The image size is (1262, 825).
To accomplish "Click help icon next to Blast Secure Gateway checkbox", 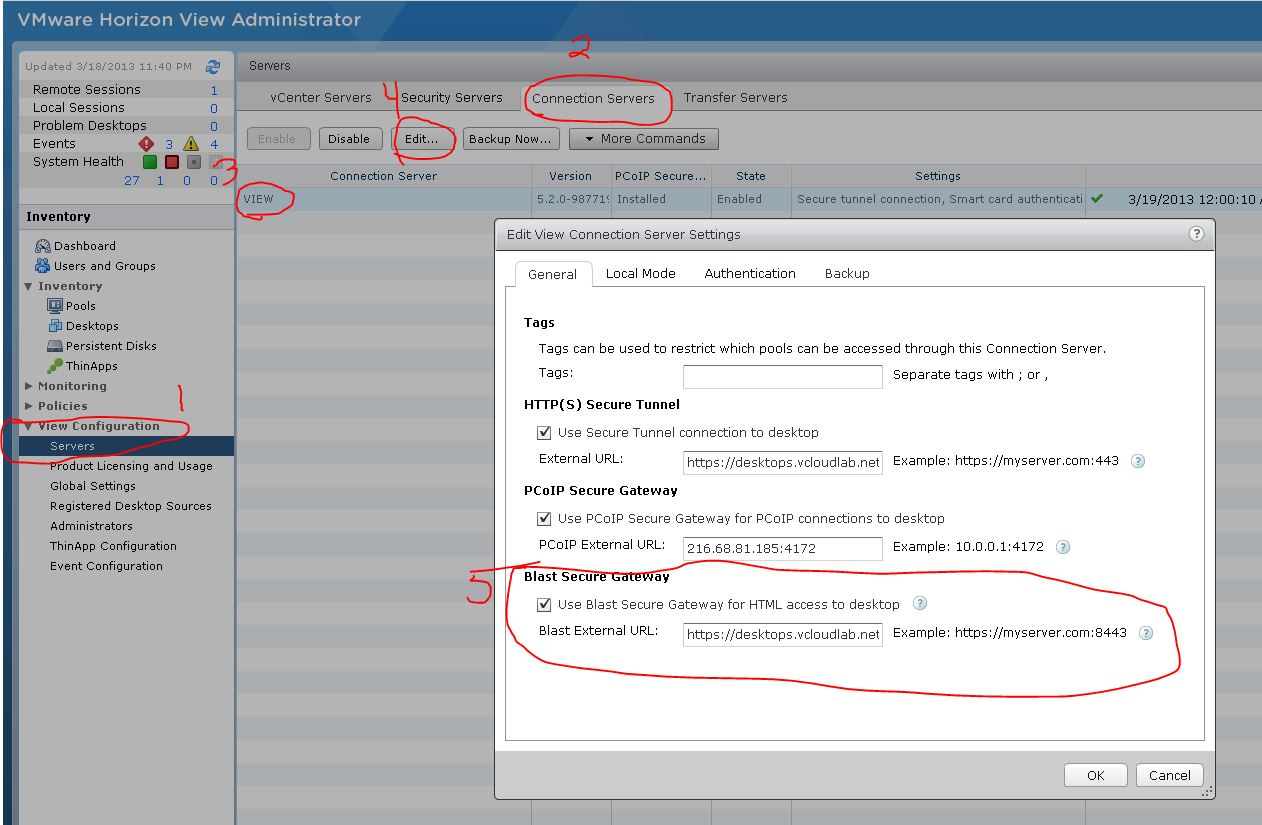I will (919, 604).
